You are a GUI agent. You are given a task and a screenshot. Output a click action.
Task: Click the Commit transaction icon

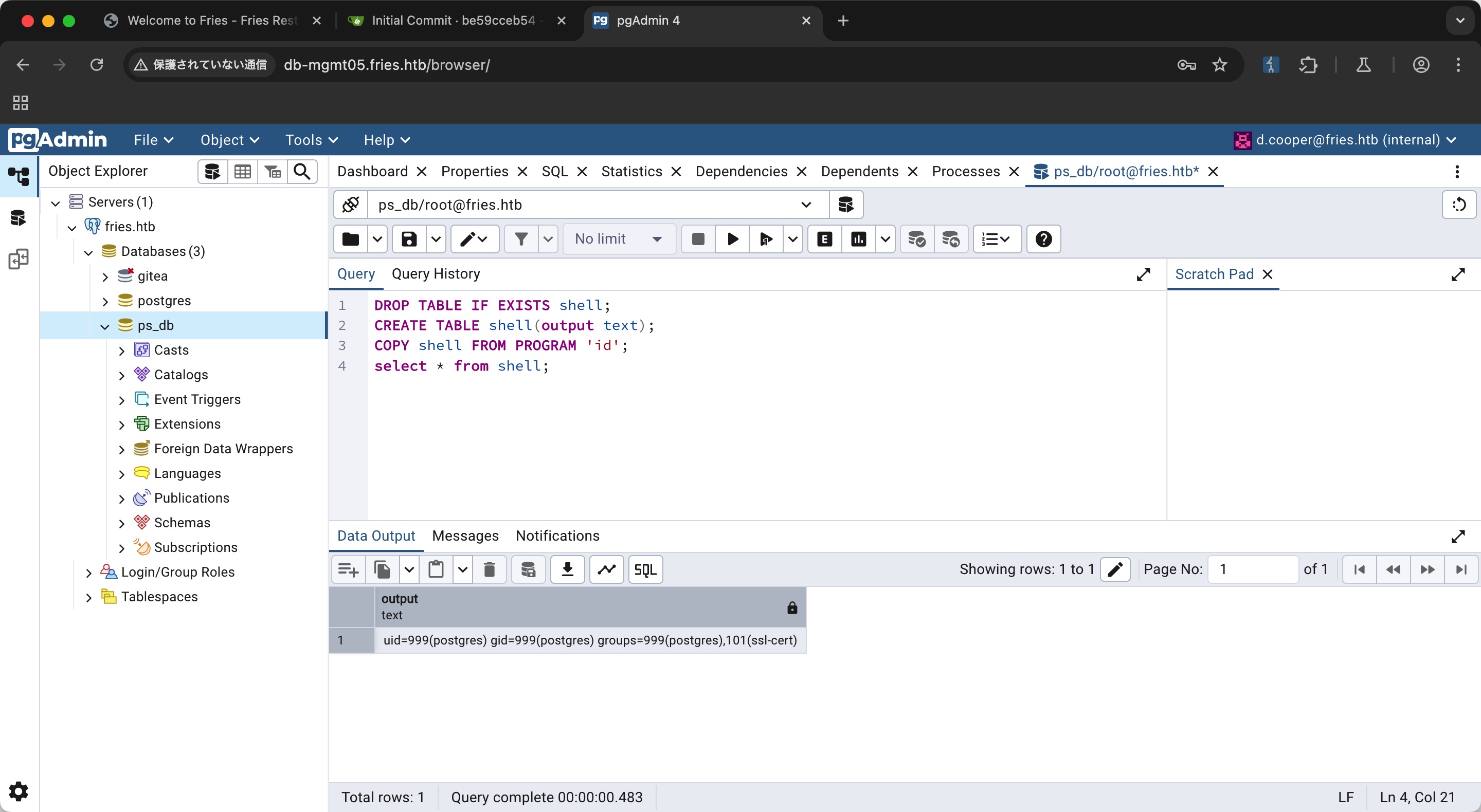click(x=916, y=239)
